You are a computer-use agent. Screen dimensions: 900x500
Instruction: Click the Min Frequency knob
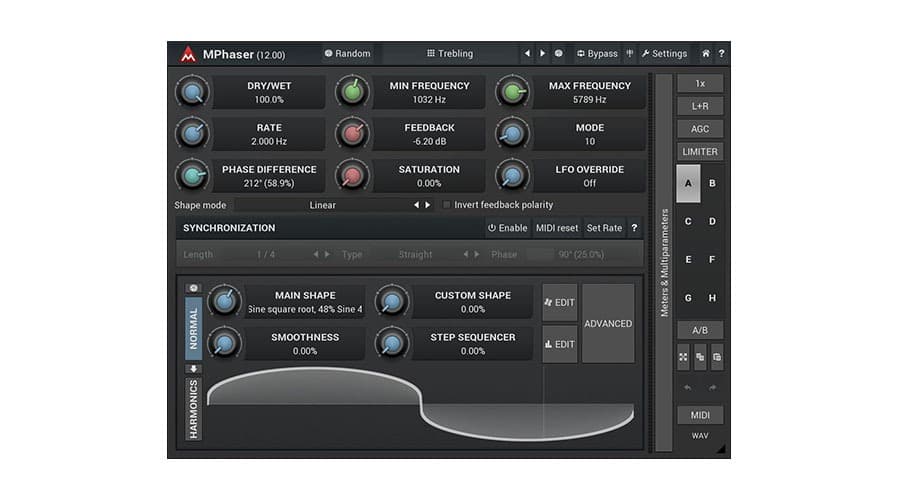coord(352,92)
